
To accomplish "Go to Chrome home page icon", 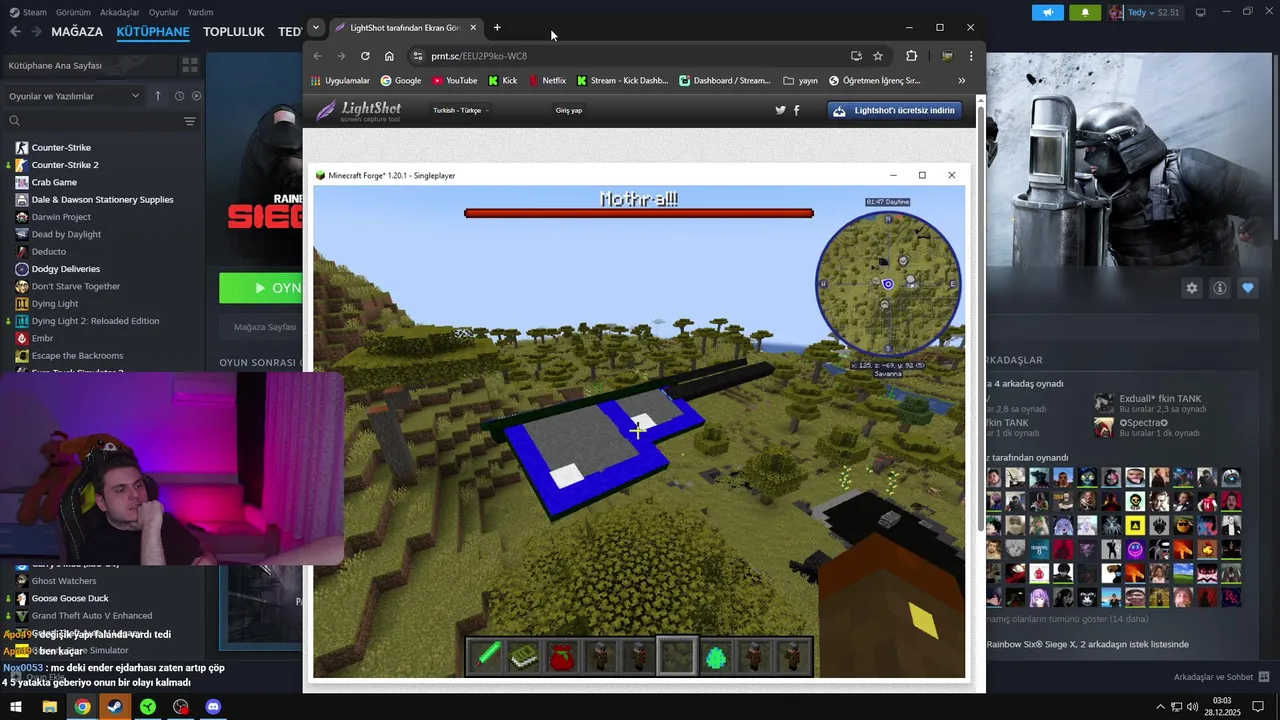I will click(x=389, y=56).
